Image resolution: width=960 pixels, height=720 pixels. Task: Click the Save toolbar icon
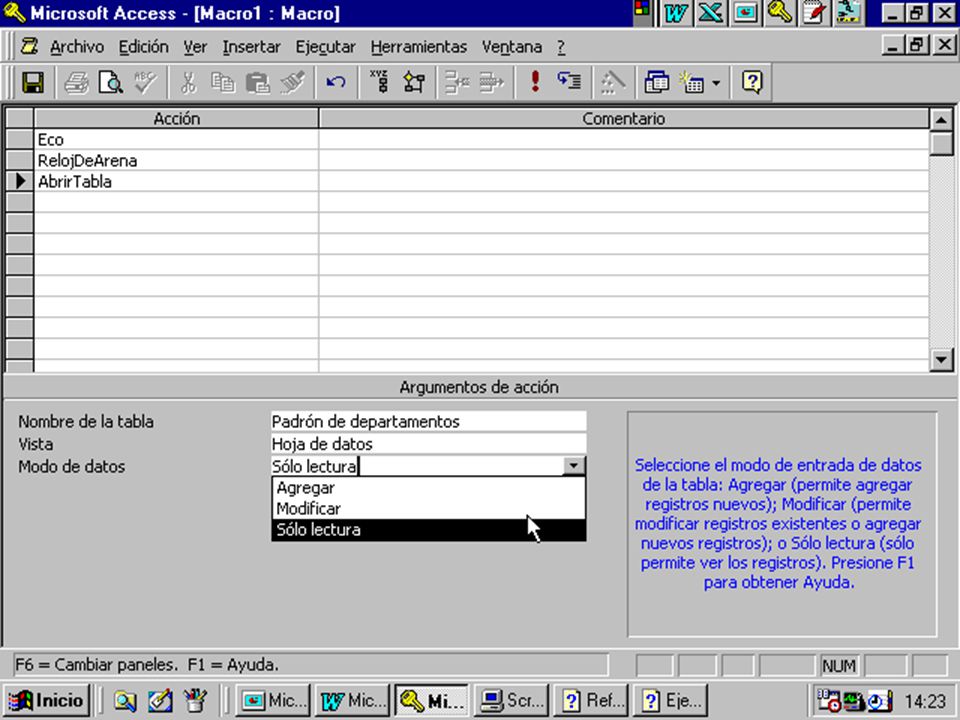pos(33,82)
